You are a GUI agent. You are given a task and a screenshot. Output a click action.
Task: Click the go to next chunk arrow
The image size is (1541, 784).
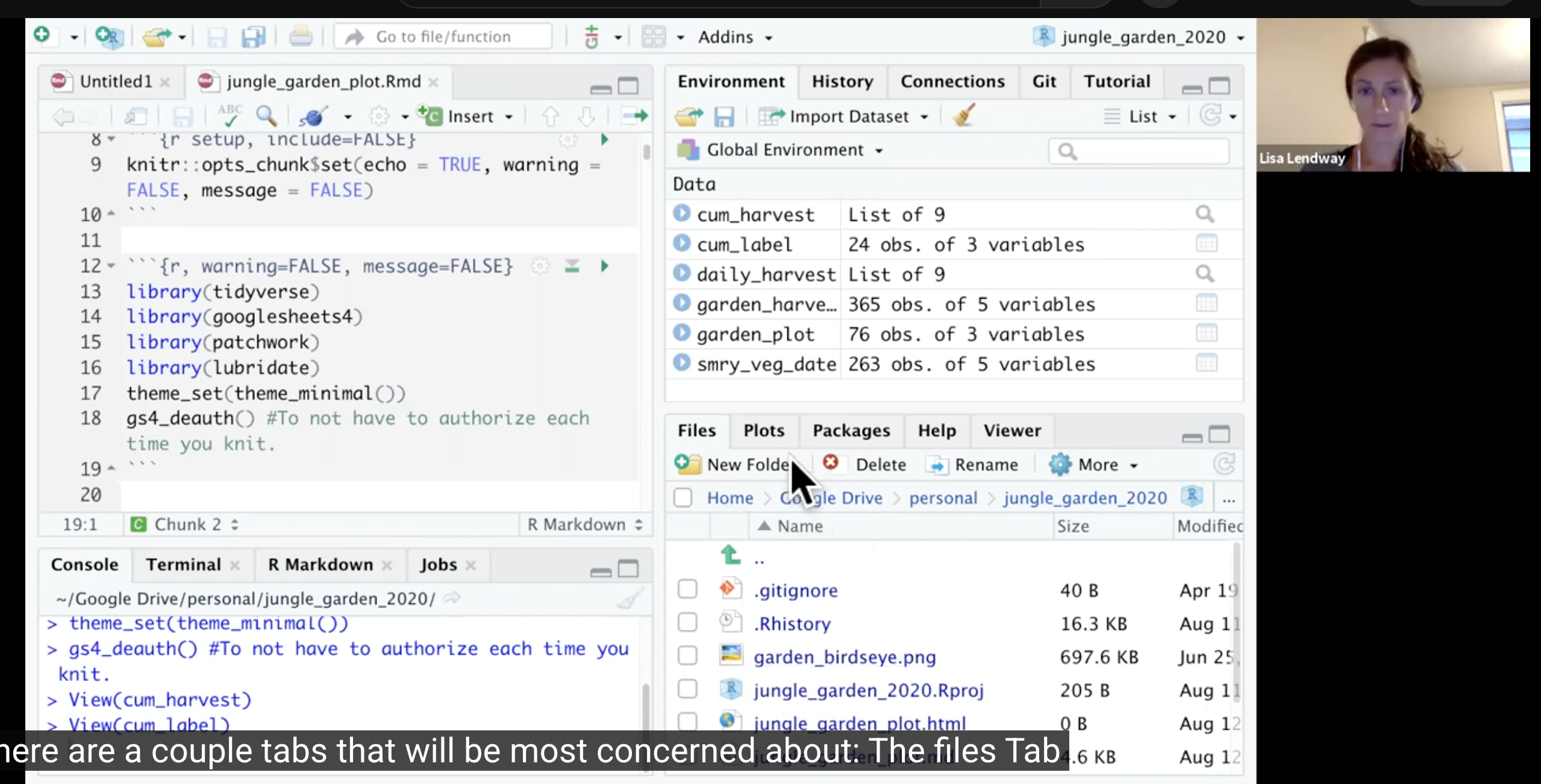586,116
